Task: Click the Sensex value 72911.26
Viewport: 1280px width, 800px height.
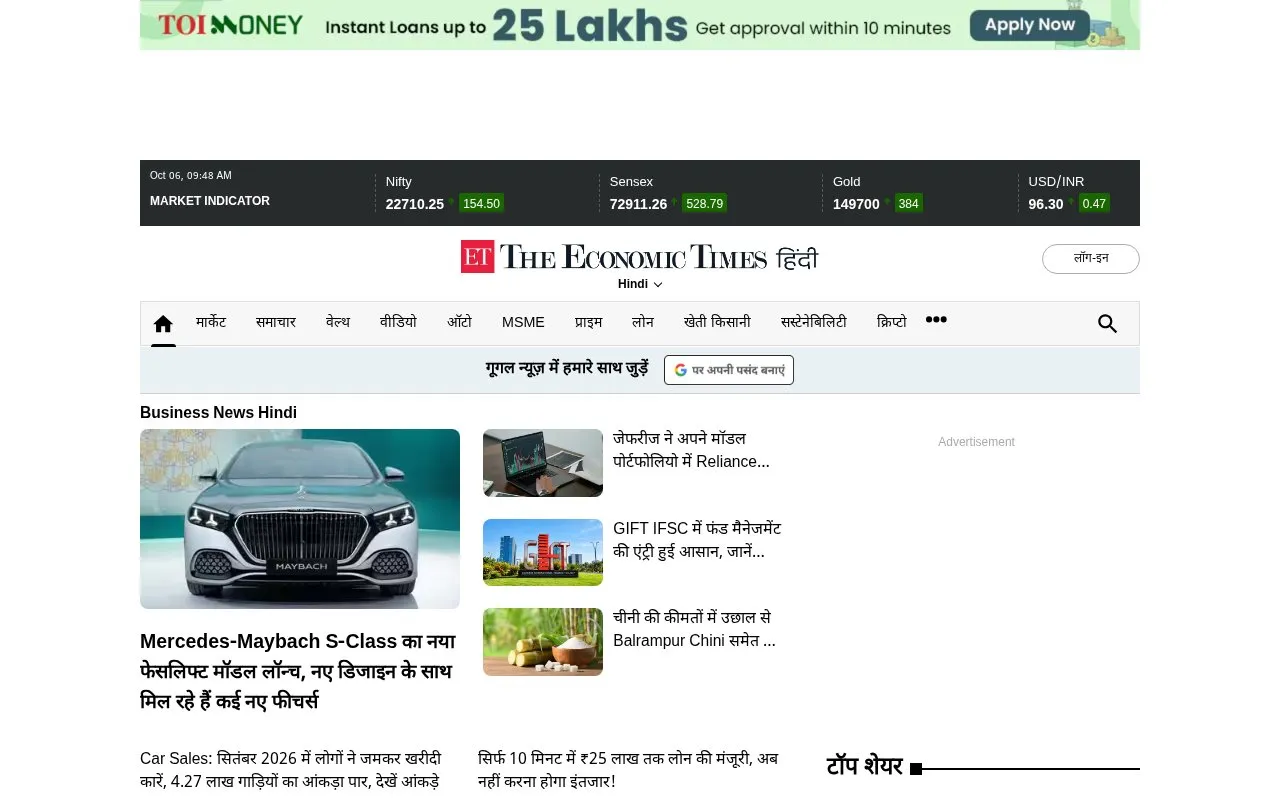Action: click(x=638, y=204)
